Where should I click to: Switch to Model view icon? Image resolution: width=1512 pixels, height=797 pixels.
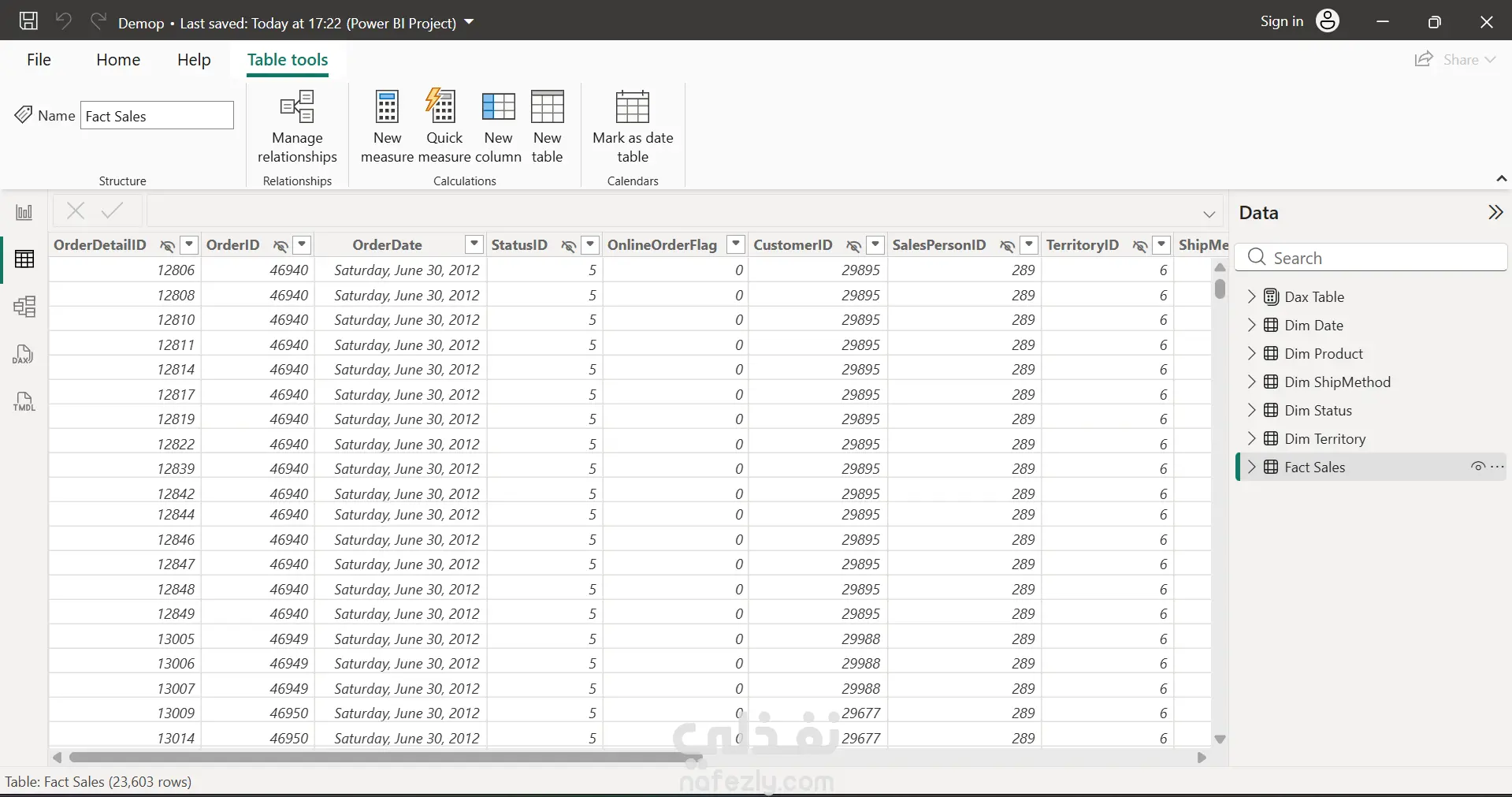point(24,307)
